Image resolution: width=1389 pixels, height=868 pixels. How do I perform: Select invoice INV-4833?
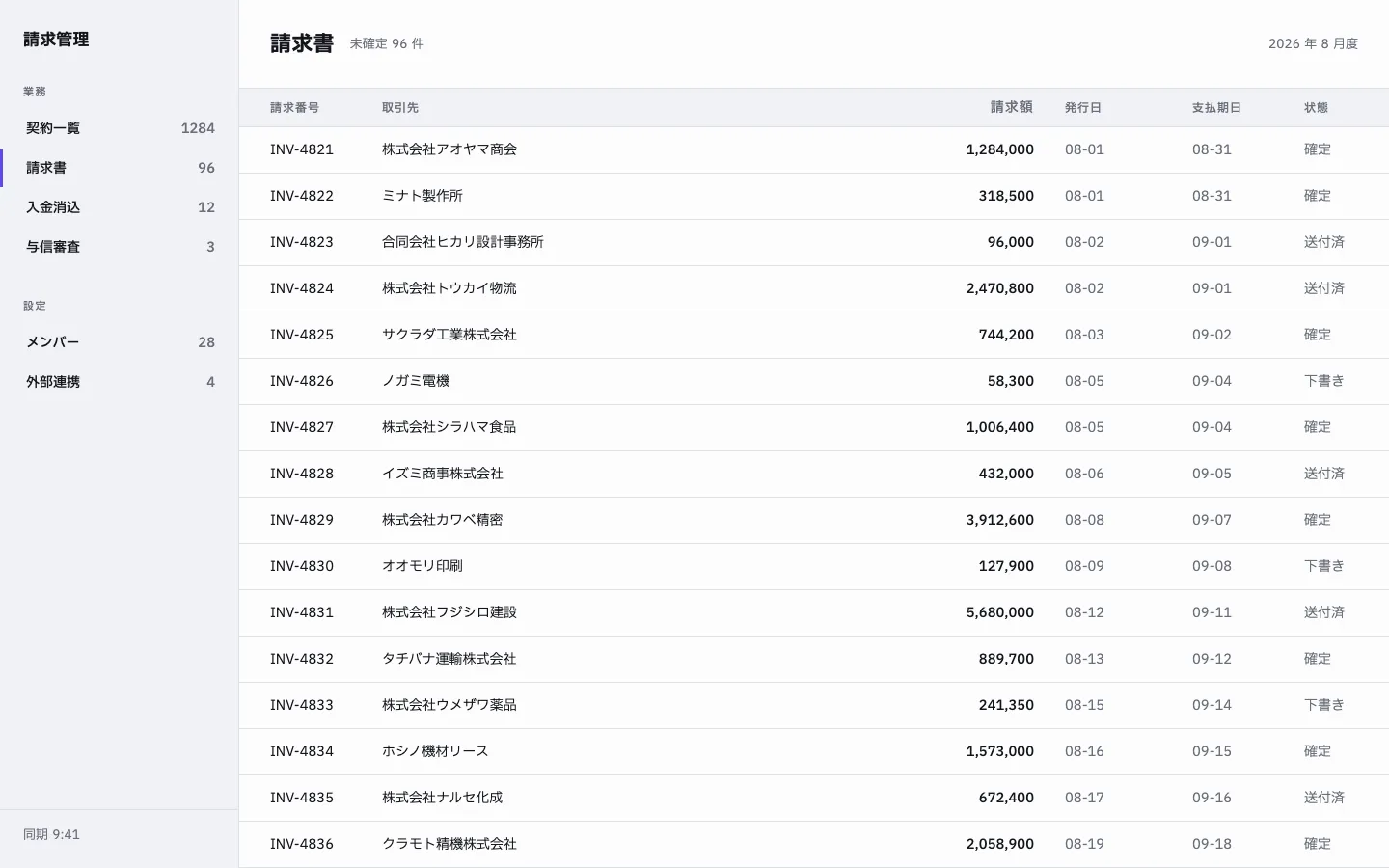pos(302,705)
